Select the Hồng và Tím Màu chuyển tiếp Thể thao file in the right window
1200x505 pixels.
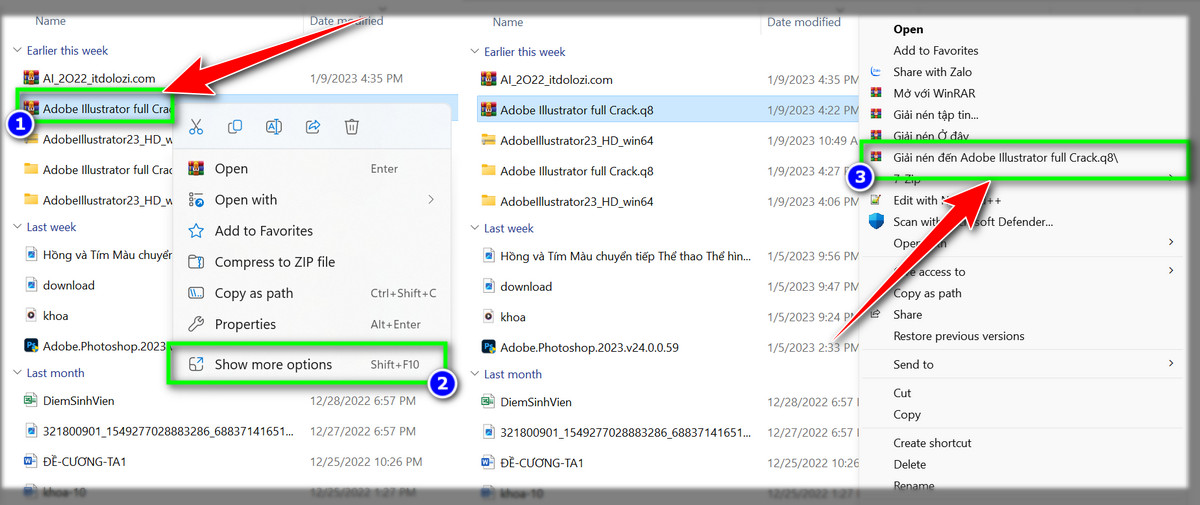(x=625, y=256)
